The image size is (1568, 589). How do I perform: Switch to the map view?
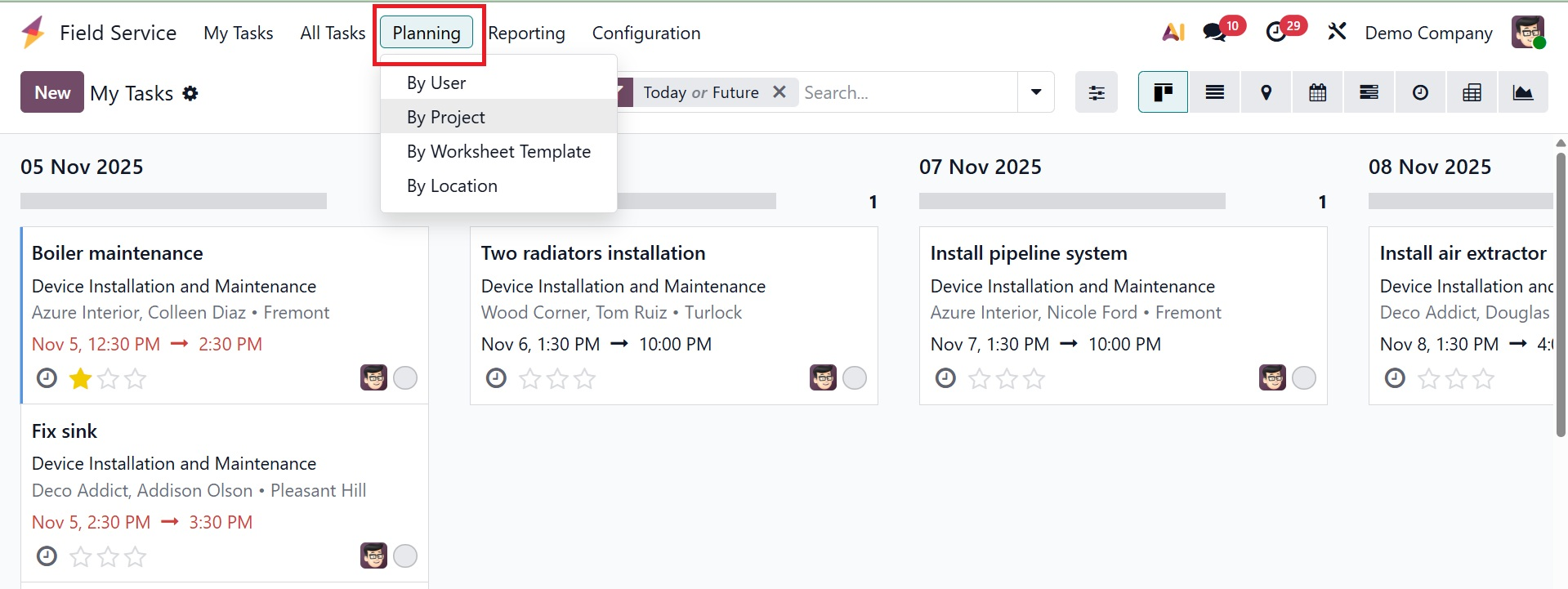point(1266,92)
